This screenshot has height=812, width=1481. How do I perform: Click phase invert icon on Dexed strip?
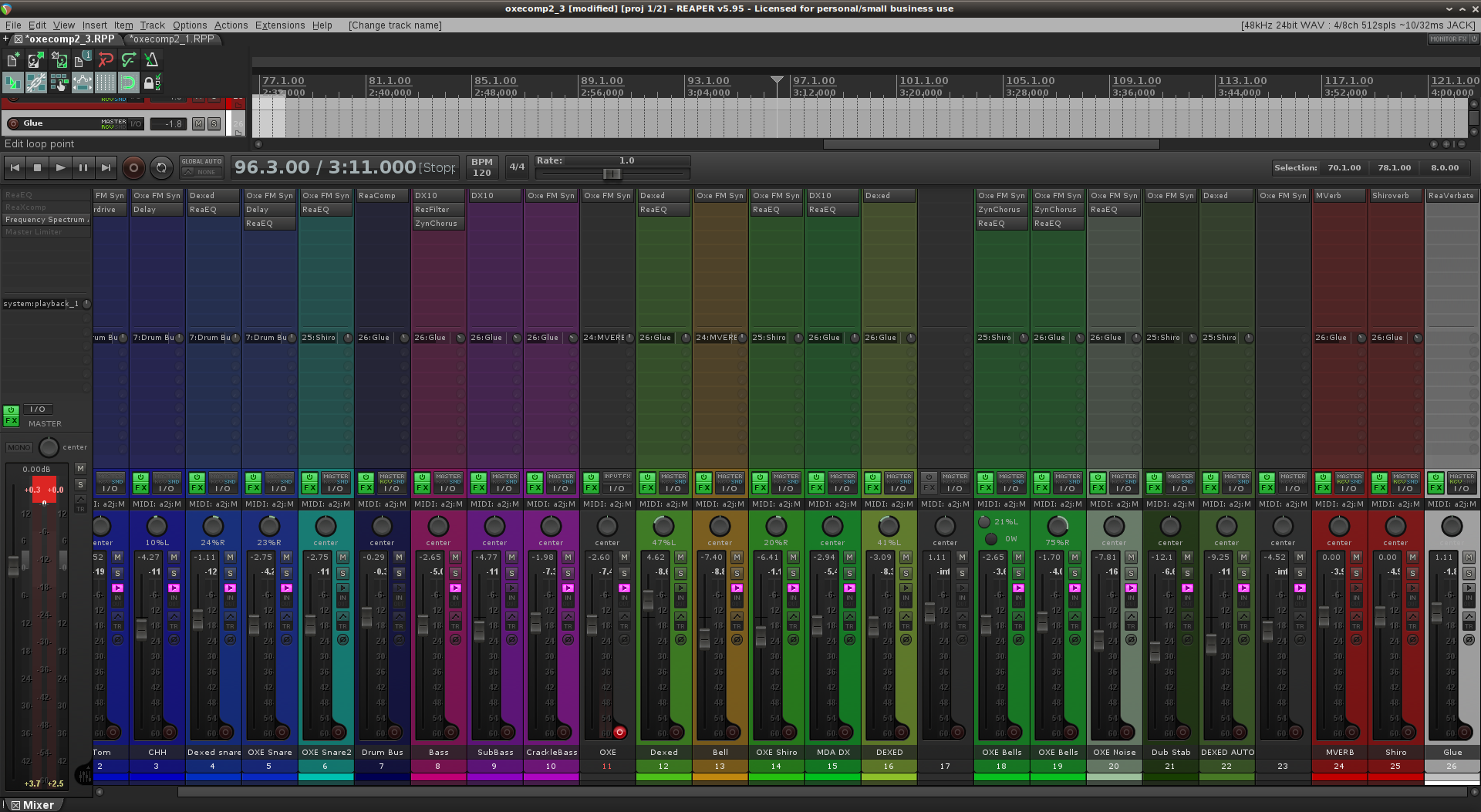pos(681,640)
